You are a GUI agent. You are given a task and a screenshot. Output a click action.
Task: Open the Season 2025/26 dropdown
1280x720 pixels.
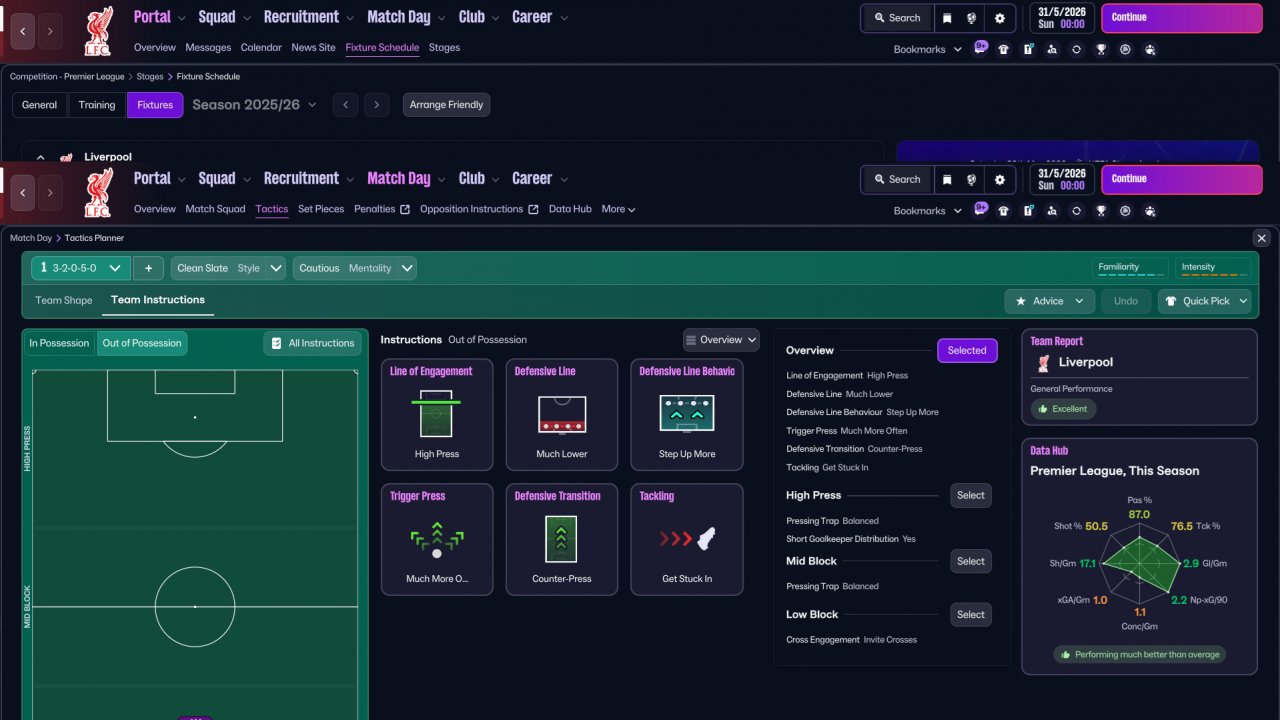[x=254, y=105]
